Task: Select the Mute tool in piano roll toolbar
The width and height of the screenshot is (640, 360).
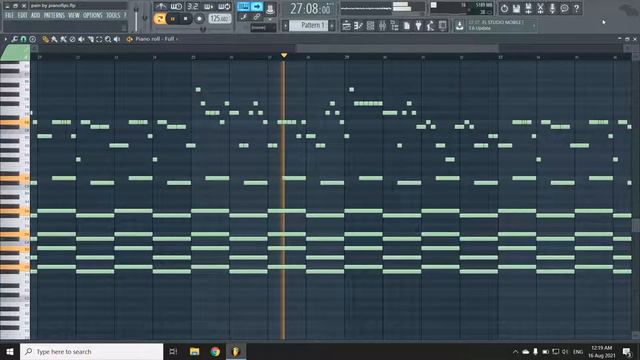Action: point(81,39)
